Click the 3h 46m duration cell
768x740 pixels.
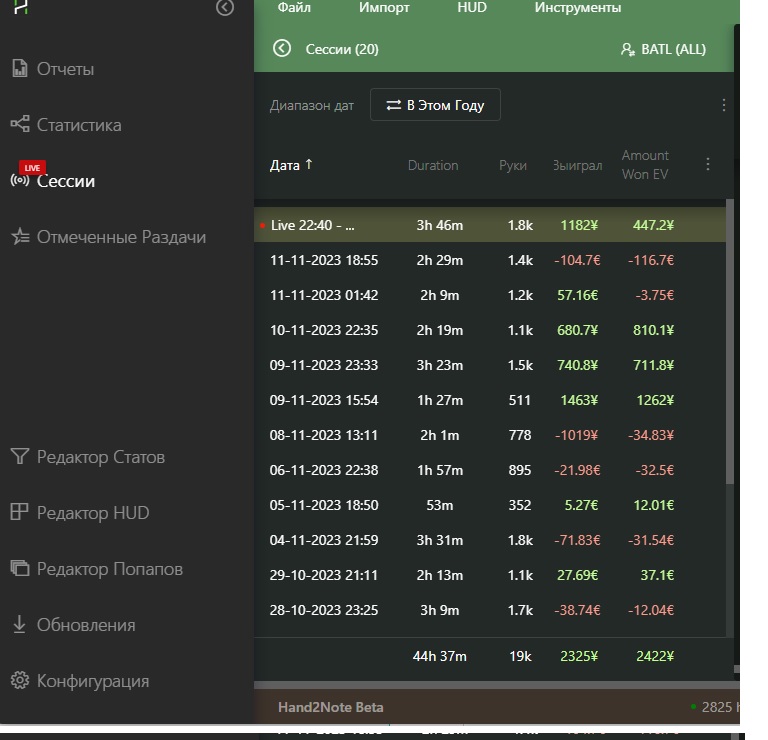click(x=439, y=225)
